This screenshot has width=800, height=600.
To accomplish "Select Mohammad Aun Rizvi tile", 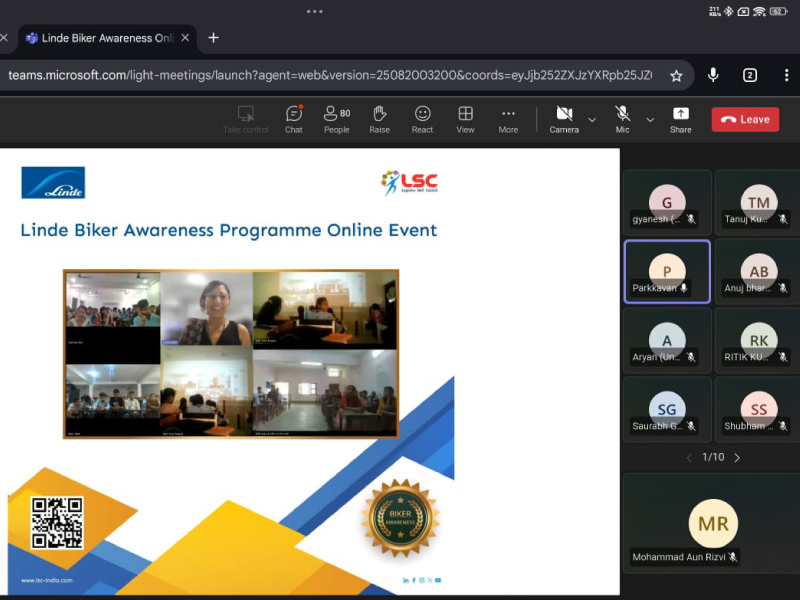I will [712, 523].
